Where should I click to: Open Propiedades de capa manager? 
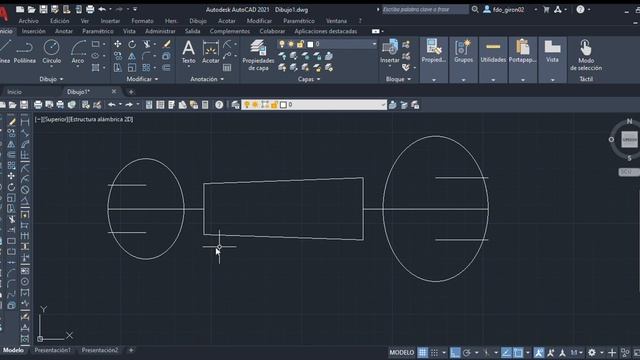click(x=258, y=56)
